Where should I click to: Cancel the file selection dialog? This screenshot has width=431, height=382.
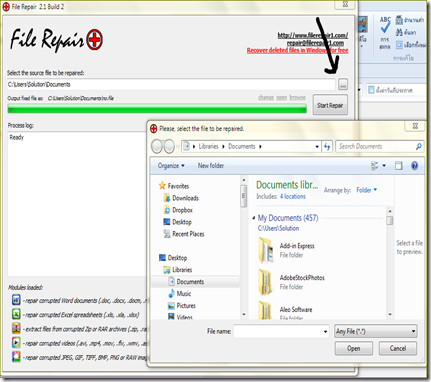(398, 348)
